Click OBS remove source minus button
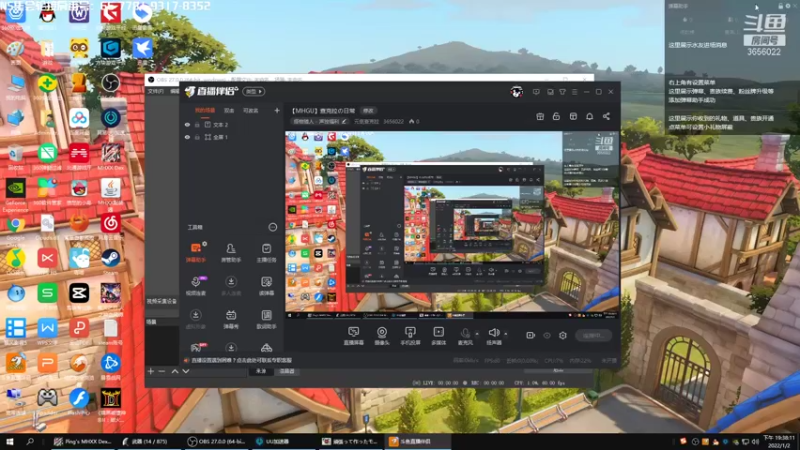Viewport: 800px width, 450px height. click(162, 371)
